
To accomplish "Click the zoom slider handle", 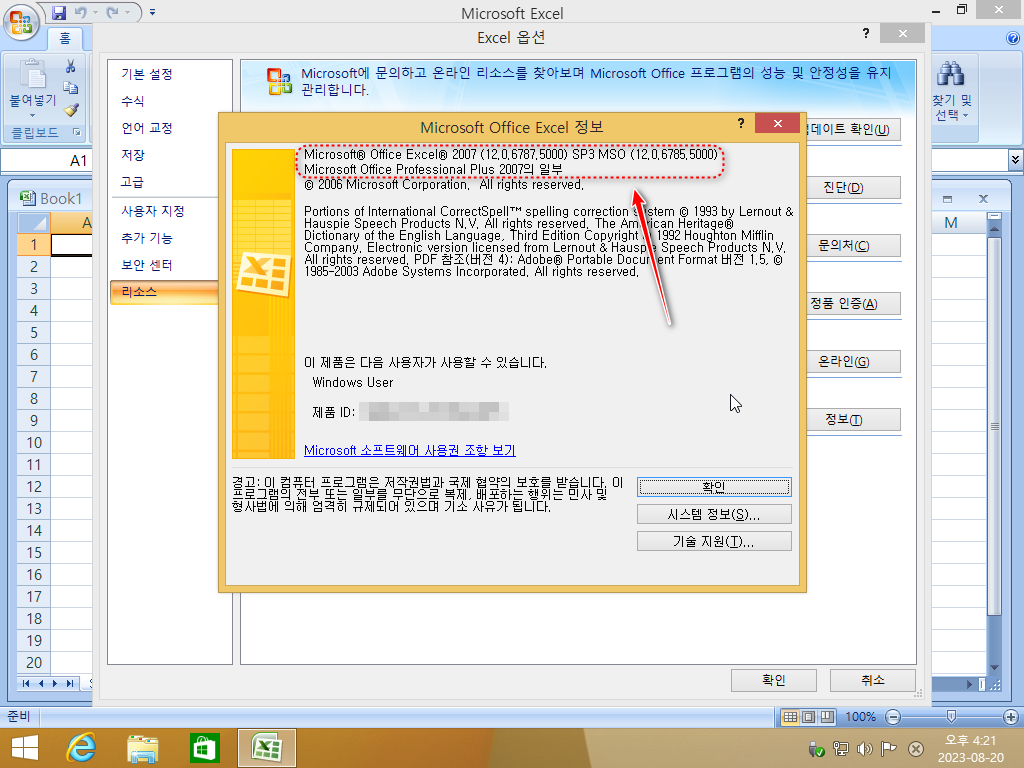I will click(x=952, y=717).
